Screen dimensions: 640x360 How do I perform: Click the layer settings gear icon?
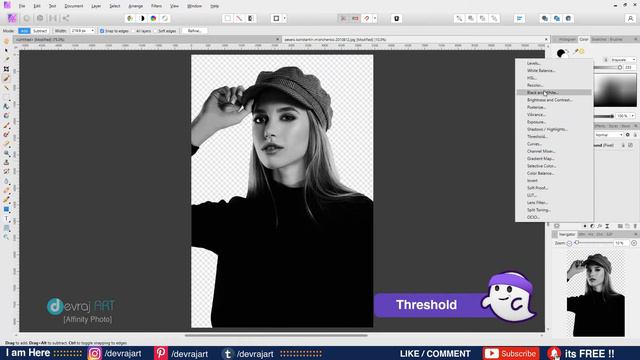tap(628, 135)
